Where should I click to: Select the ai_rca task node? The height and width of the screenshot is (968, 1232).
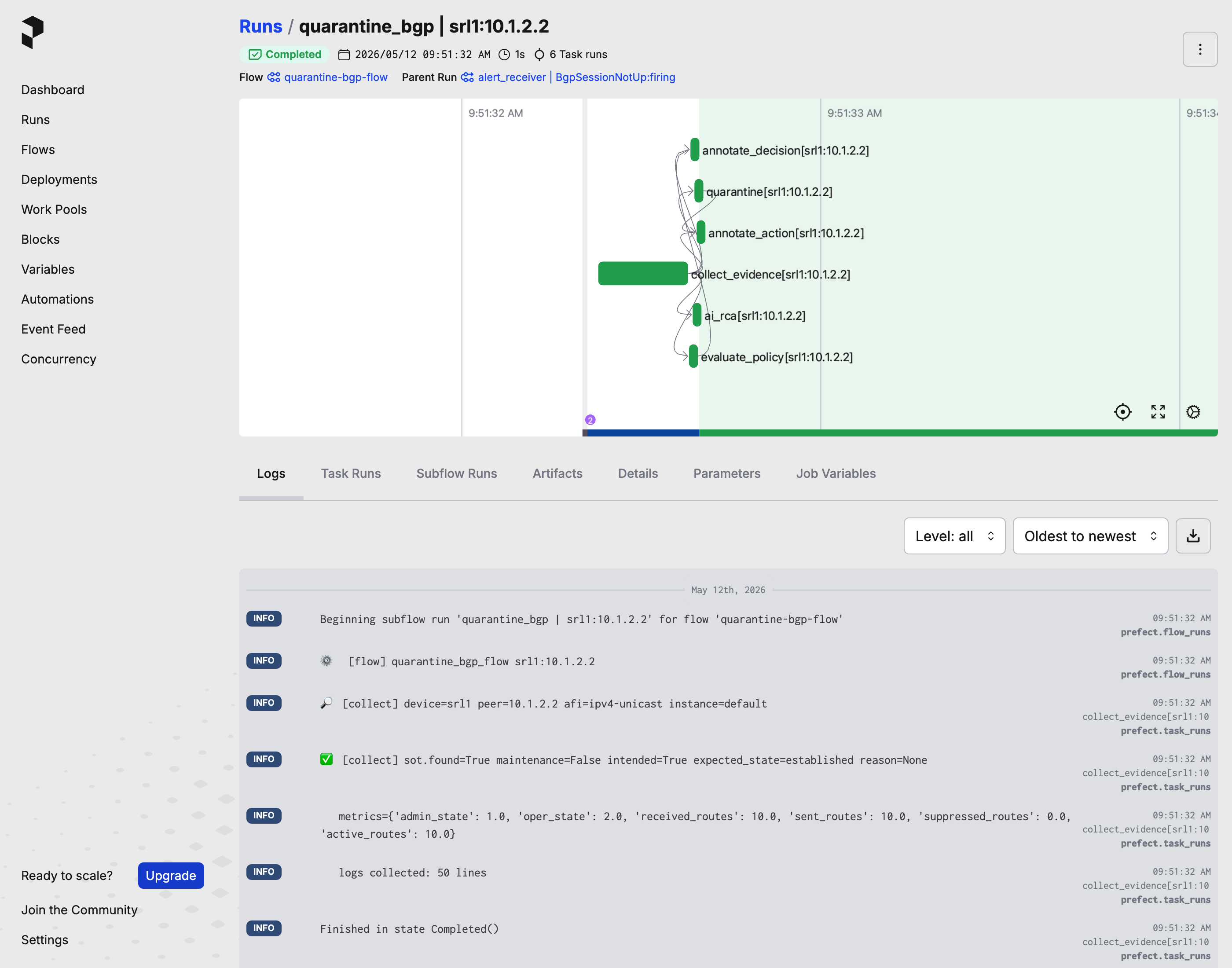tap(697, 315)
